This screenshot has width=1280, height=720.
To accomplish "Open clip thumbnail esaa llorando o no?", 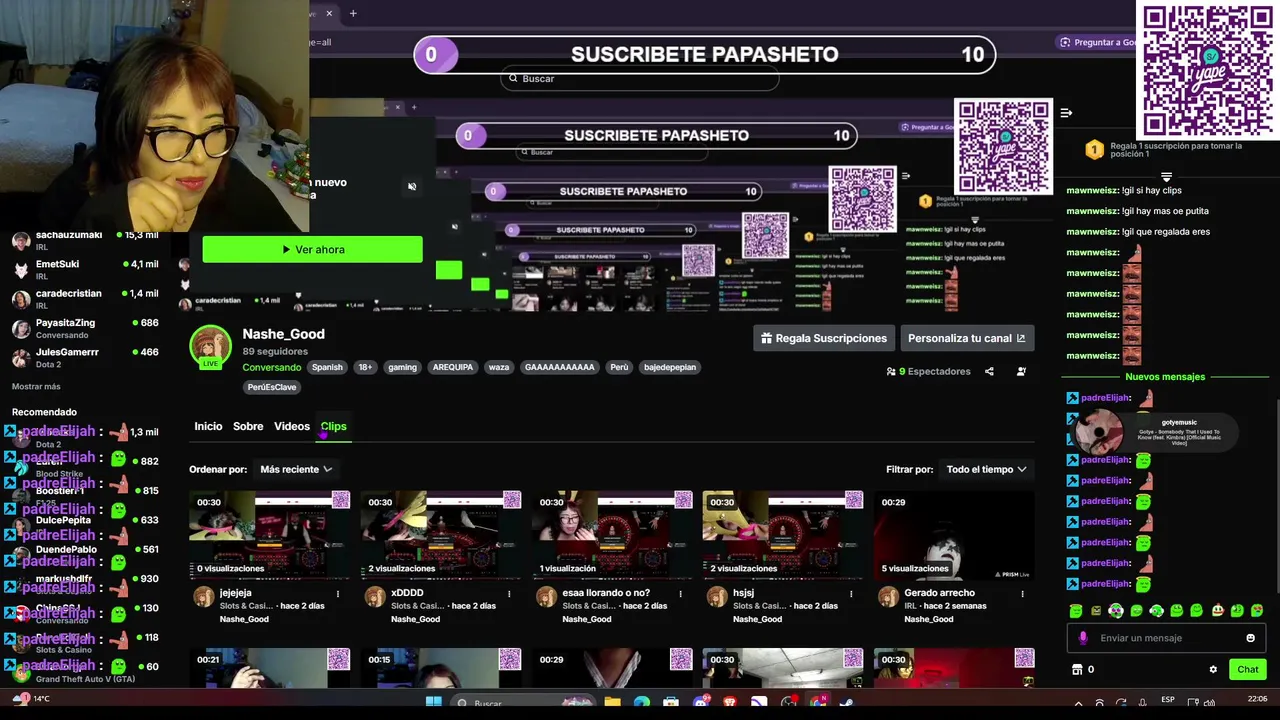I will [612, 534].
